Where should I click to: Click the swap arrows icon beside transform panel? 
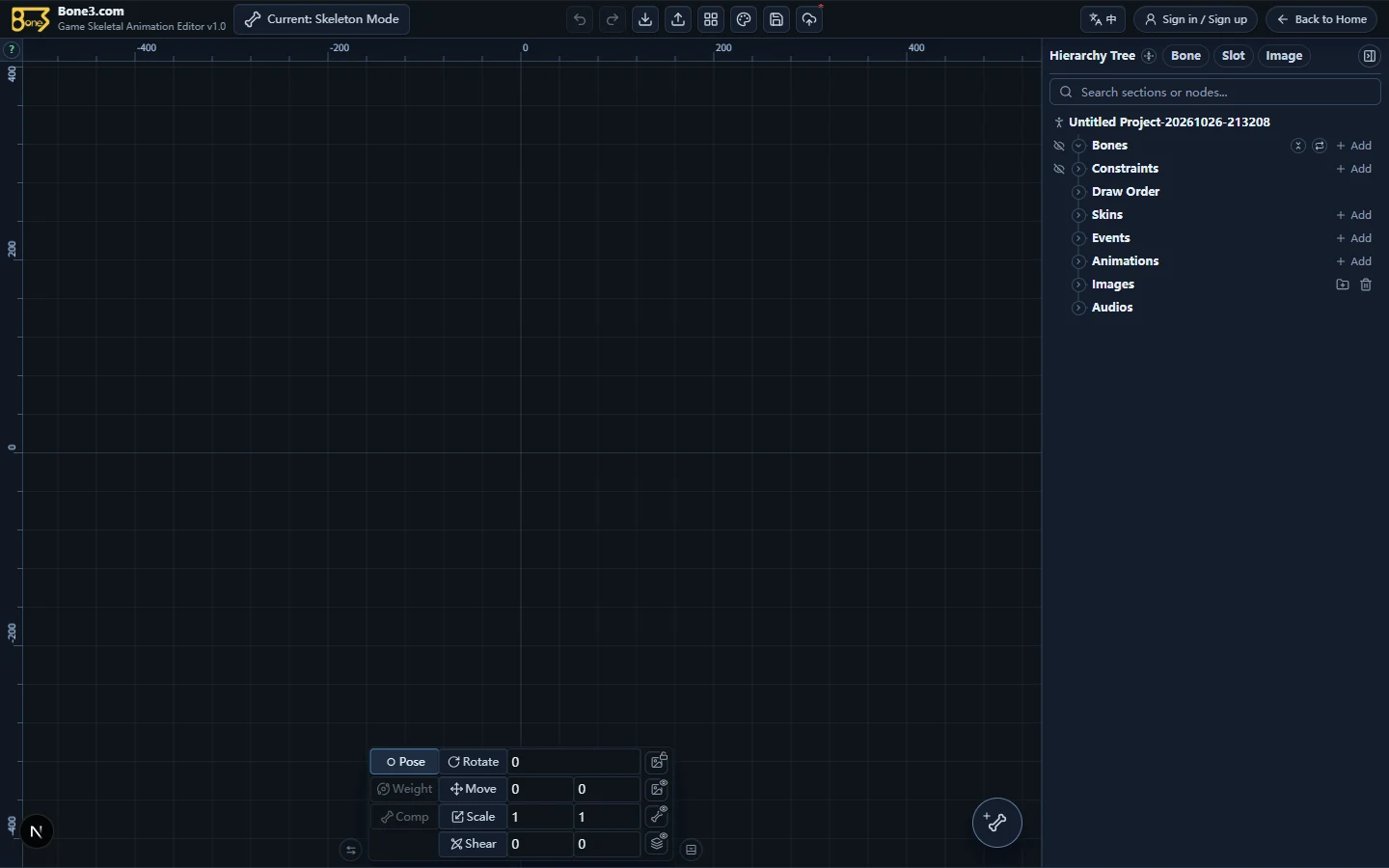click(x=350, y=850)
